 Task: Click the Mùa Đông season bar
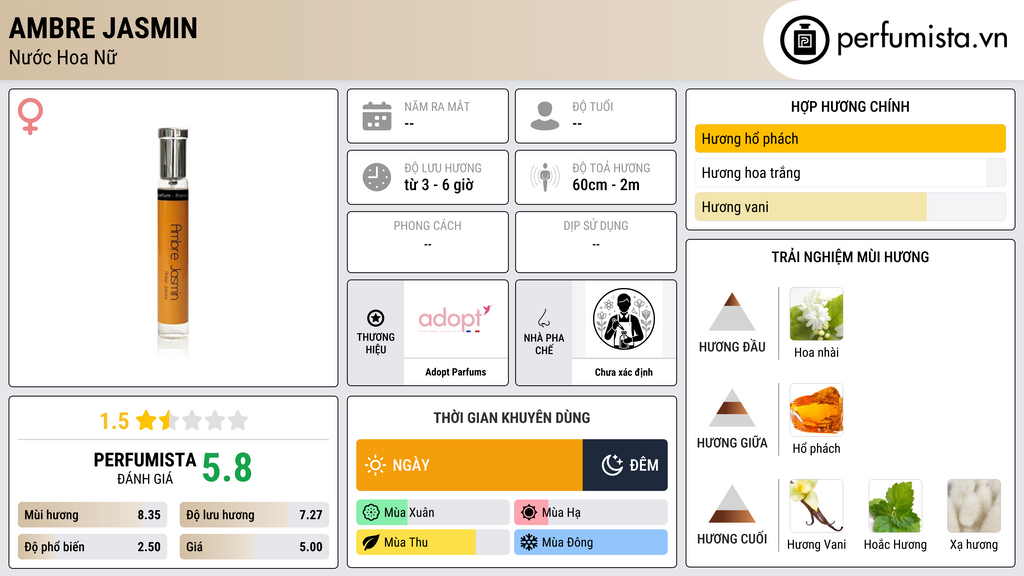point(591,542)
